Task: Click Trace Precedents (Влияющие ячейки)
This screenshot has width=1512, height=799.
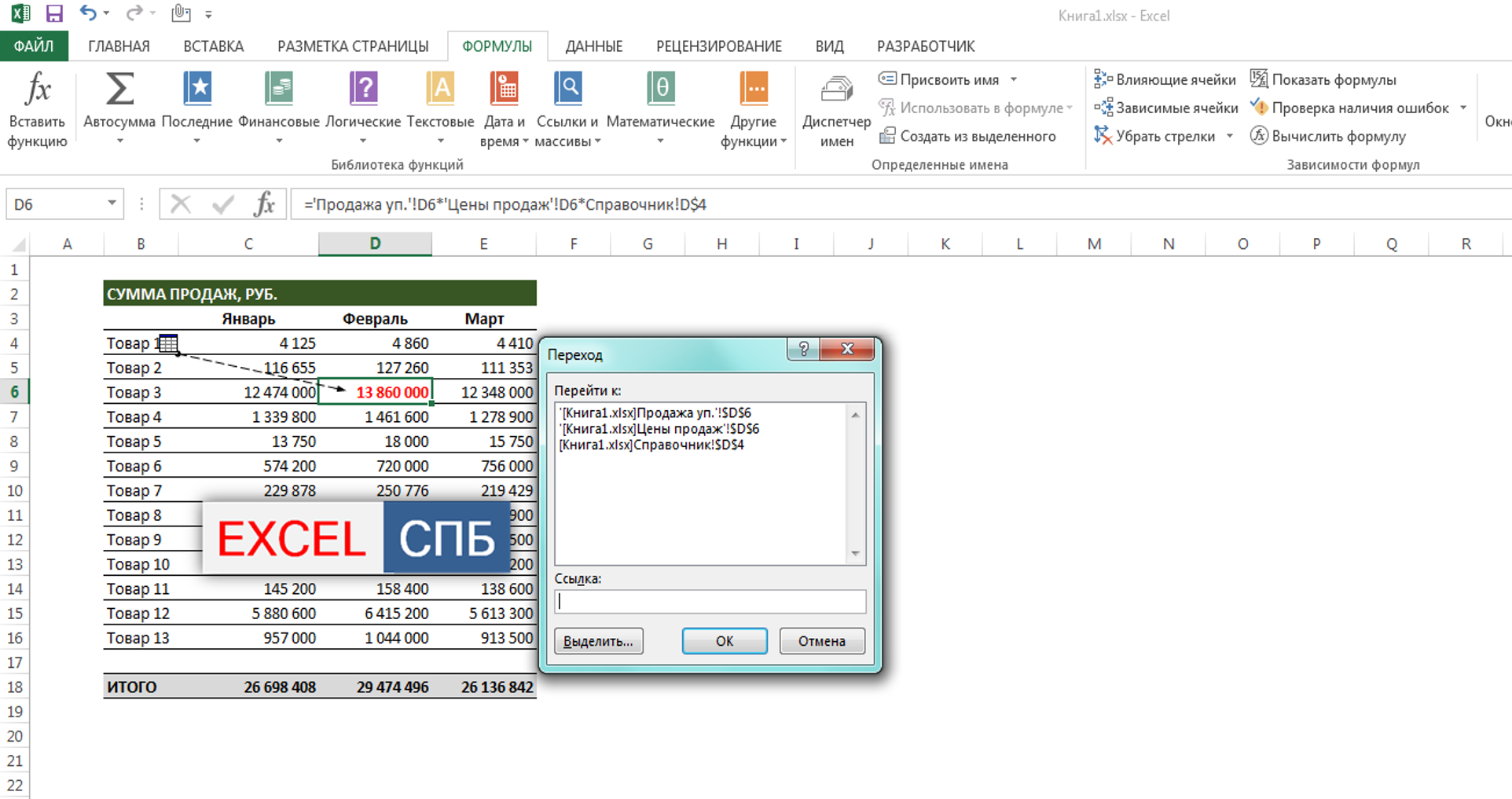Action: tap(1165, 79)
